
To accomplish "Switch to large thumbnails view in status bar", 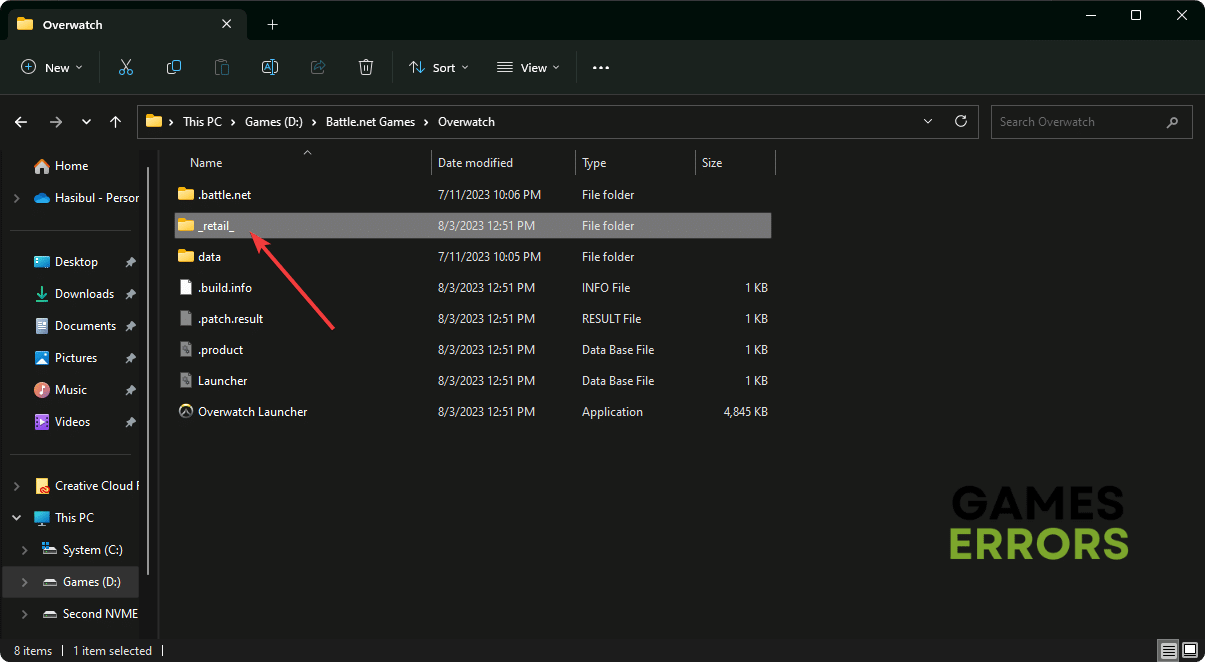I will click(x=1189, y=650).
